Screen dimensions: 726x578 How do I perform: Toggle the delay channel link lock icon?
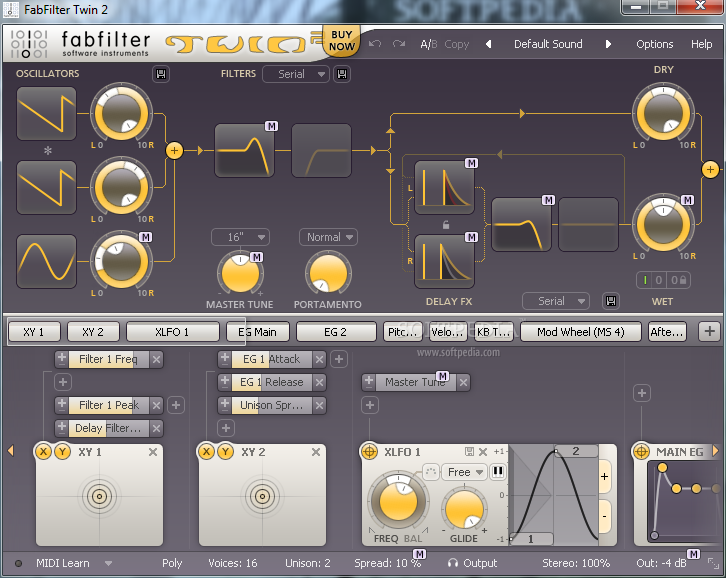coord(445,225)
